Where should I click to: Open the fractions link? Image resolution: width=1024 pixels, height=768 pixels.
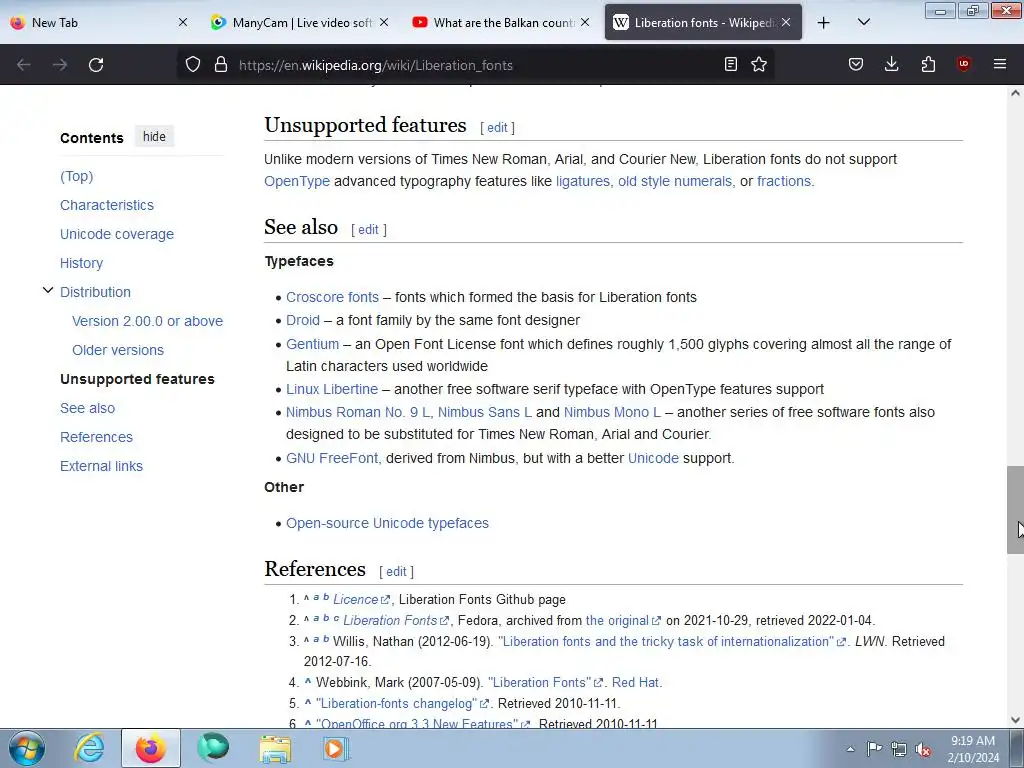click(784, 181)
